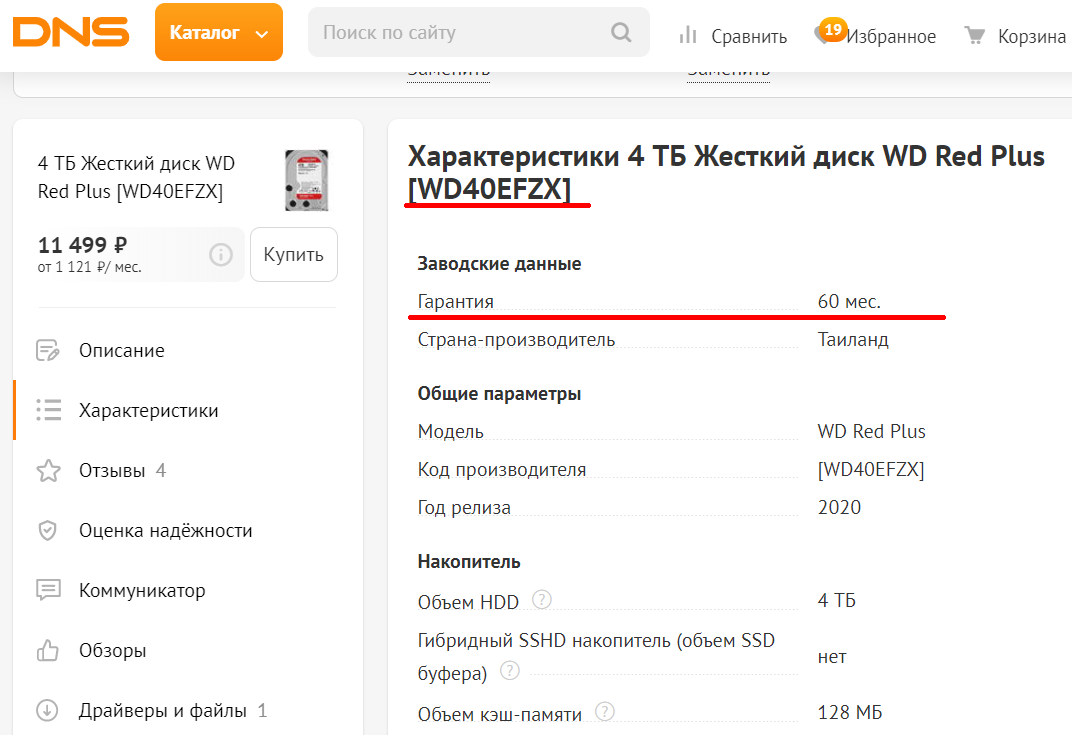This screenshot has height=735, width=1072.
Task: Click help icon next to Объем кэш-памяти
Action: (x=604, y=712)
